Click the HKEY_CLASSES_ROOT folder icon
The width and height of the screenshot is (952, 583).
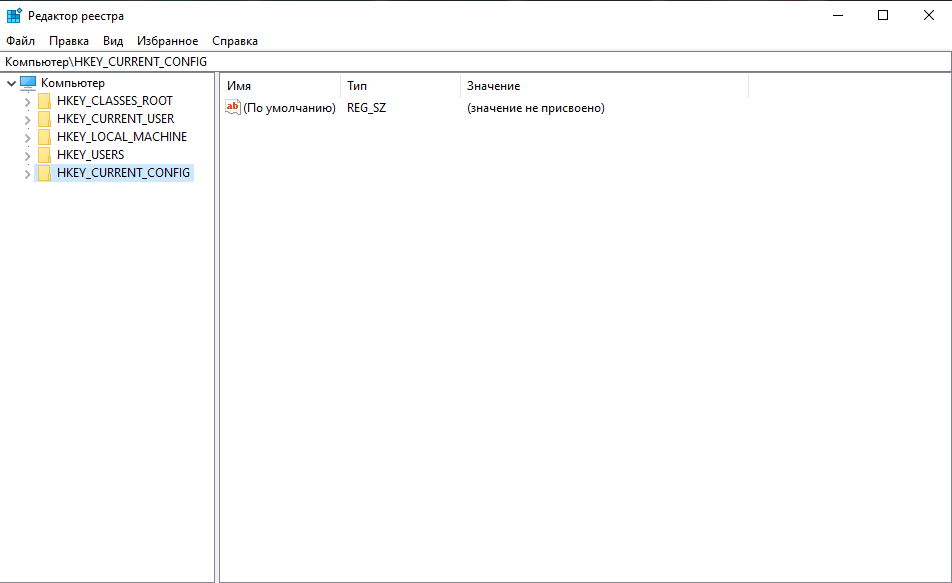[x=44, y=101]
